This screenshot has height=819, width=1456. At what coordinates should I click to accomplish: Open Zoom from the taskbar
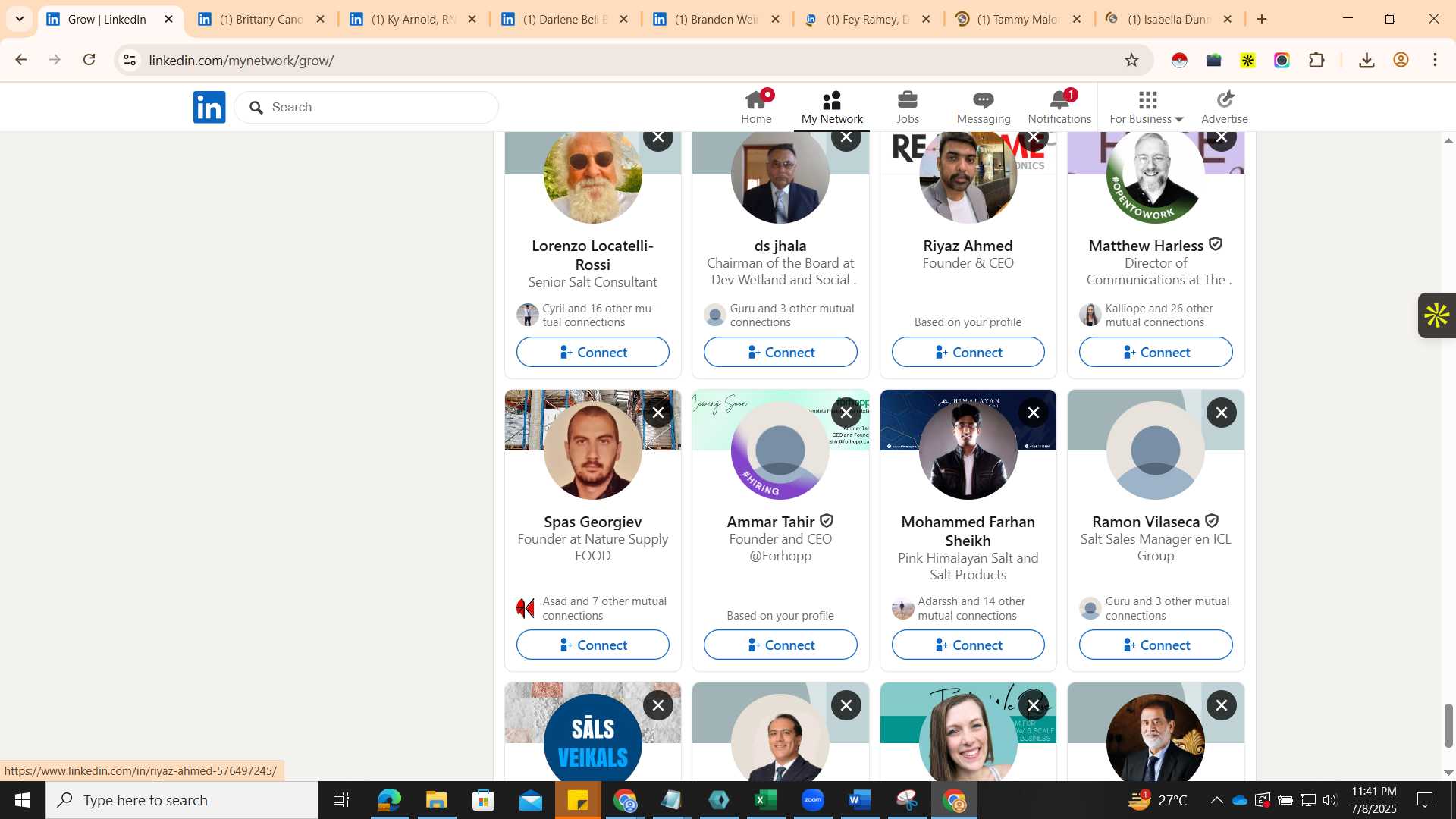pyautogui.click(x=812, y=800)
